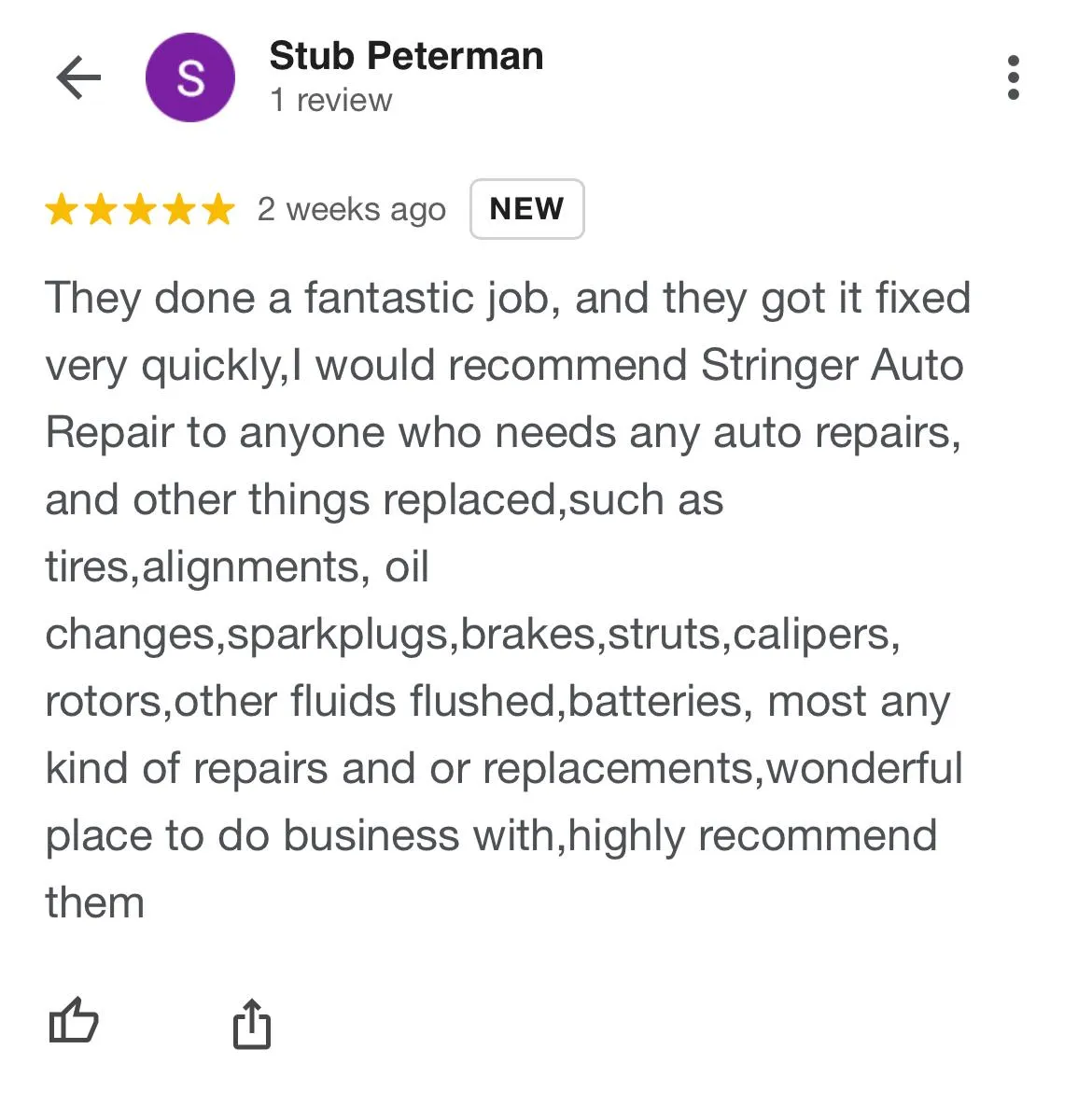Like the review with thumbs up icon
The height and width of the screenshot is (1105, 1092).
(74, 1020)
